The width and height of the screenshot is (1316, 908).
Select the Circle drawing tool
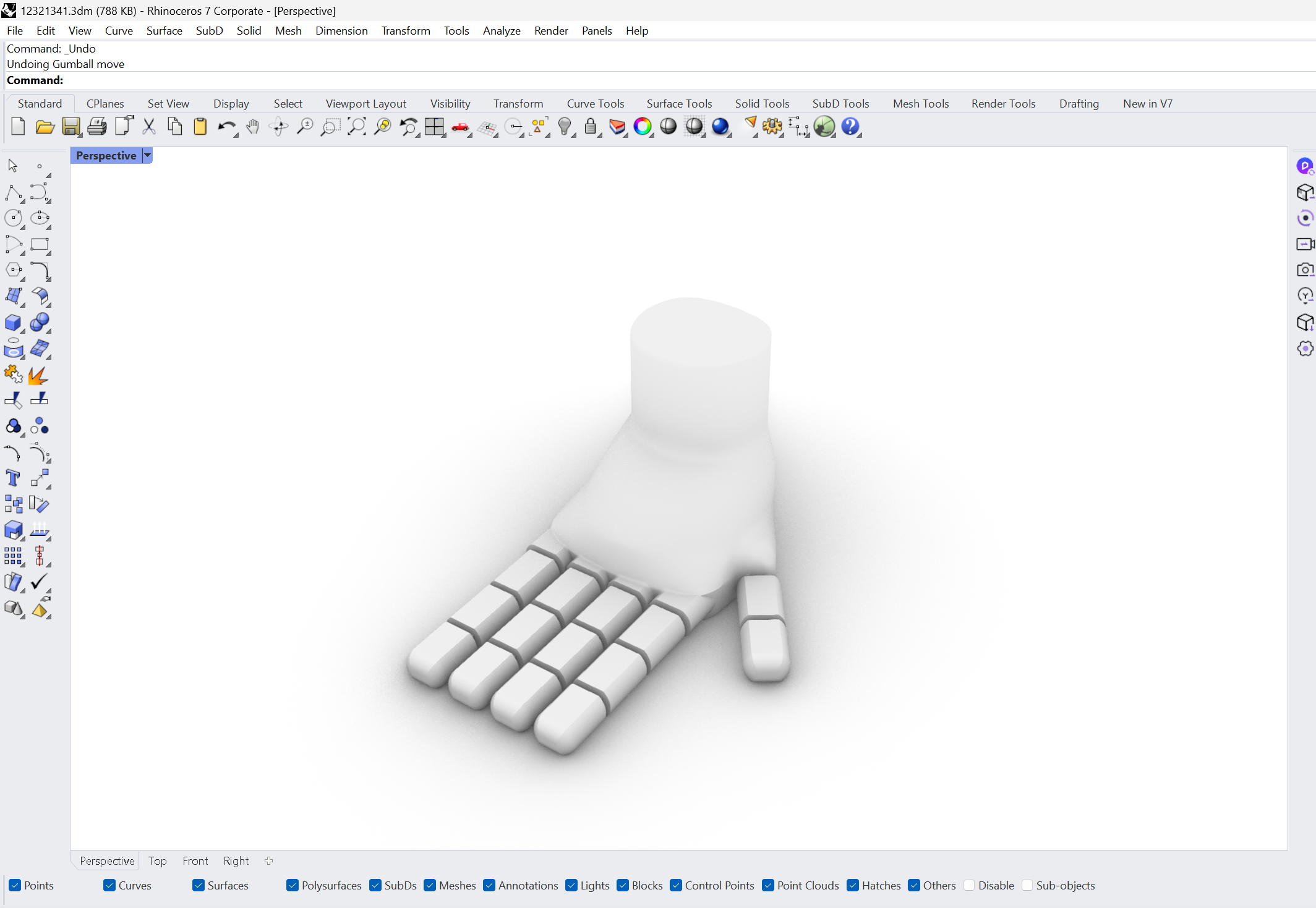pos(13,218)
